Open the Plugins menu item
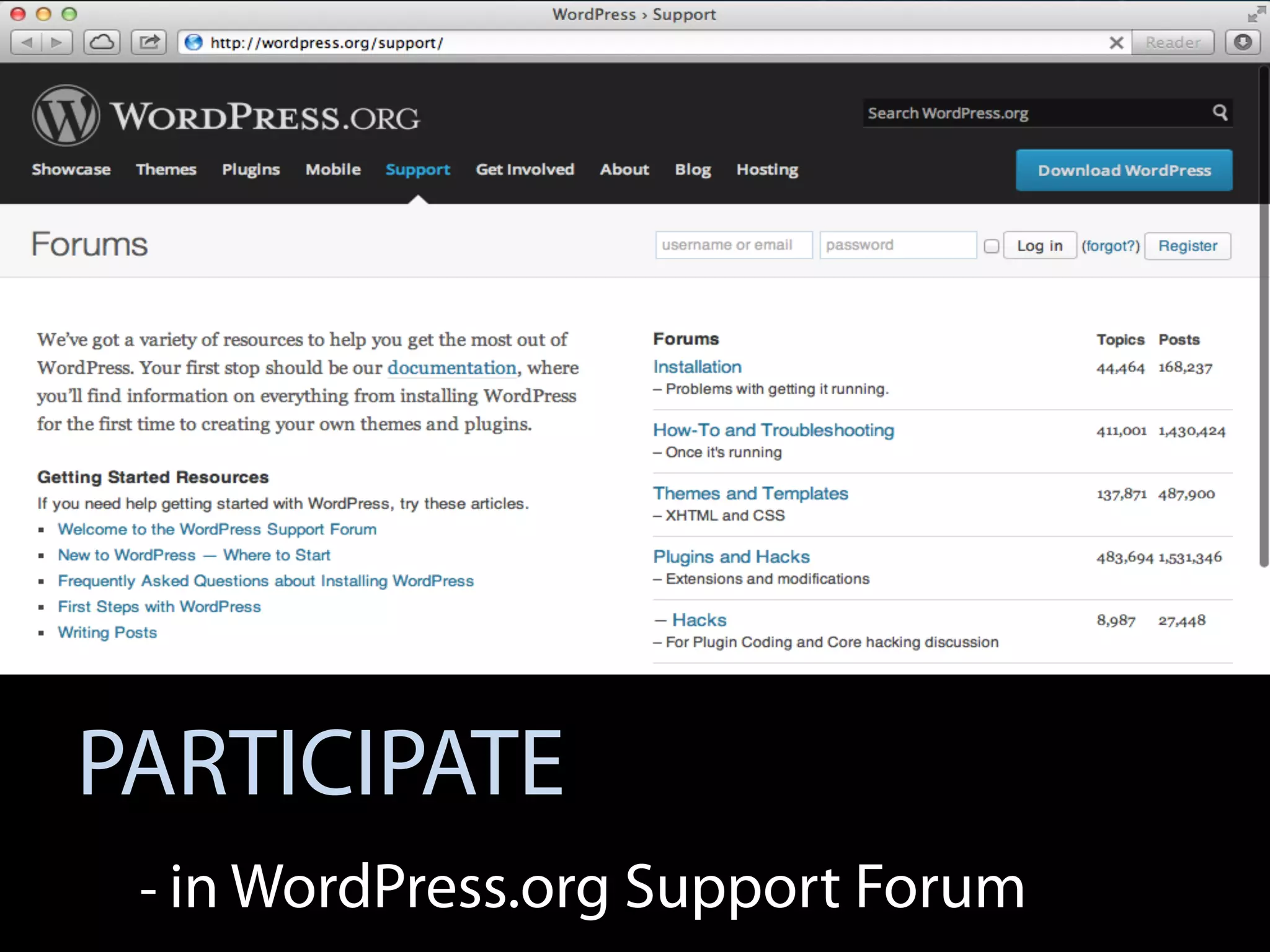Viewport: 1270px width, 952px height. coord(251,170)
